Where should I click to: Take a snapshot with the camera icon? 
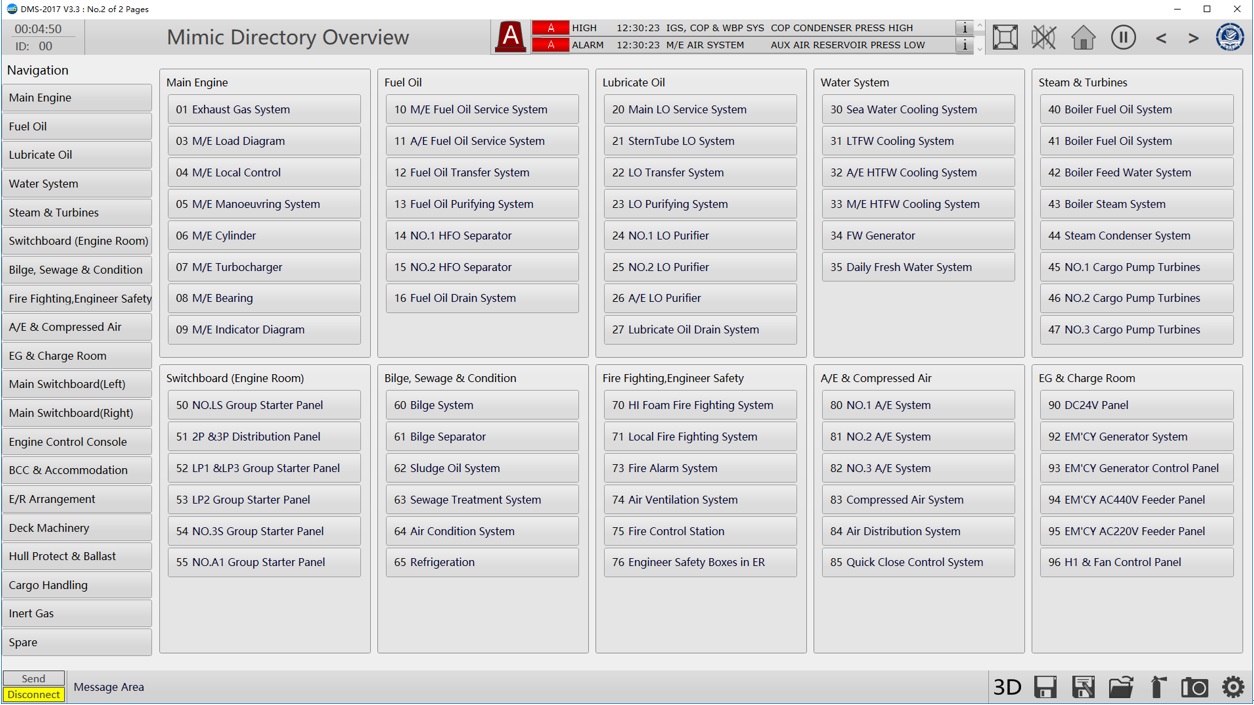[1194, 687]
